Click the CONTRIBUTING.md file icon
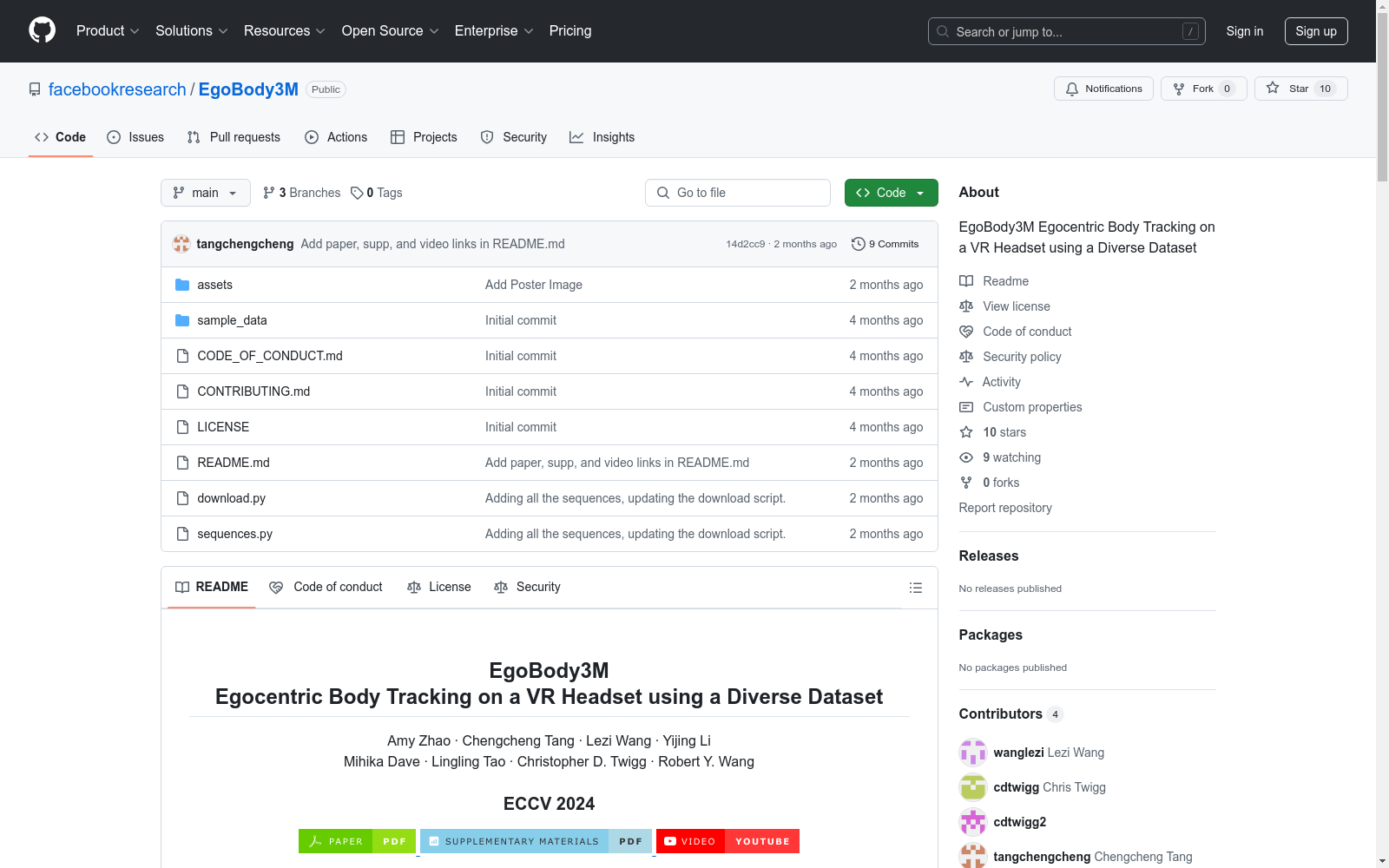Image resolution: width=1389 pixels, height=868 pixels. pyautogui.click(x=182, y=391)
